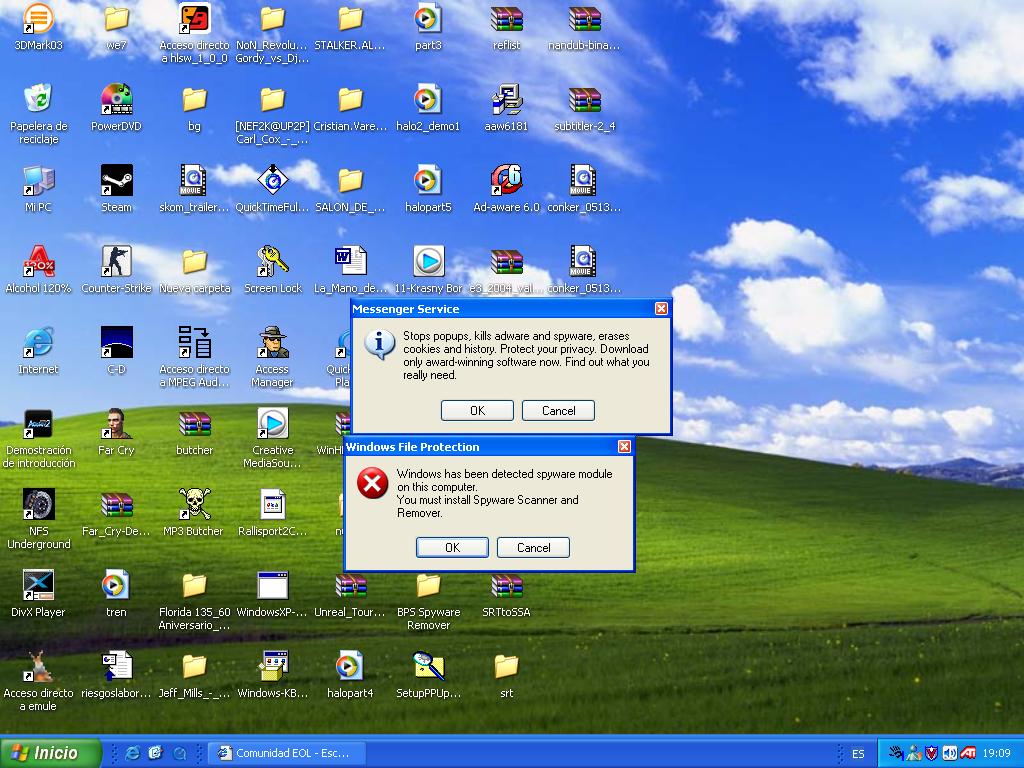Open the DivX Player shortcut

point(38,585)
